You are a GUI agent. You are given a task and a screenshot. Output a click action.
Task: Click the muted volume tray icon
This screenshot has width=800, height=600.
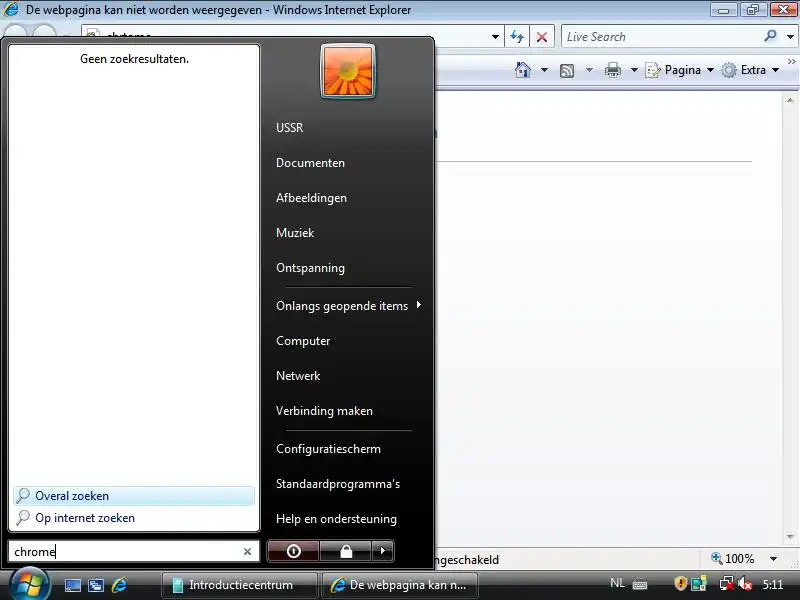(745, 583)
